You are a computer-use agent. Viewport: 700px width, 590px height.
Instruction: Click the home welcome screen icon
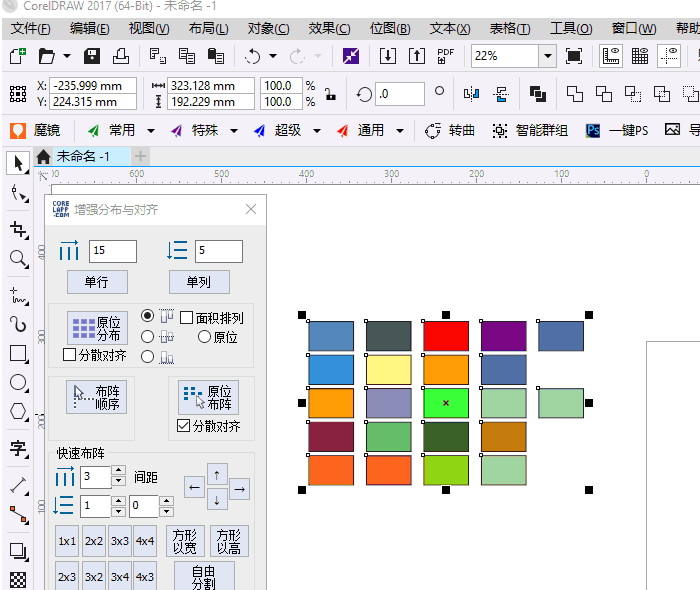[x=43, y=157]
